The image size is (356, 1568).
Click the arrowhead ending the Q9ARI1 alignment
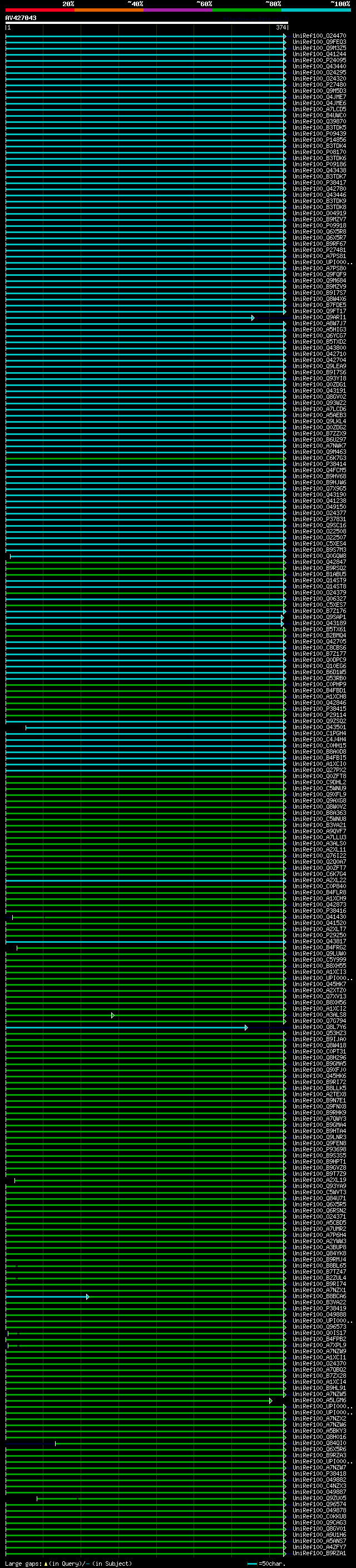point(253,318)
